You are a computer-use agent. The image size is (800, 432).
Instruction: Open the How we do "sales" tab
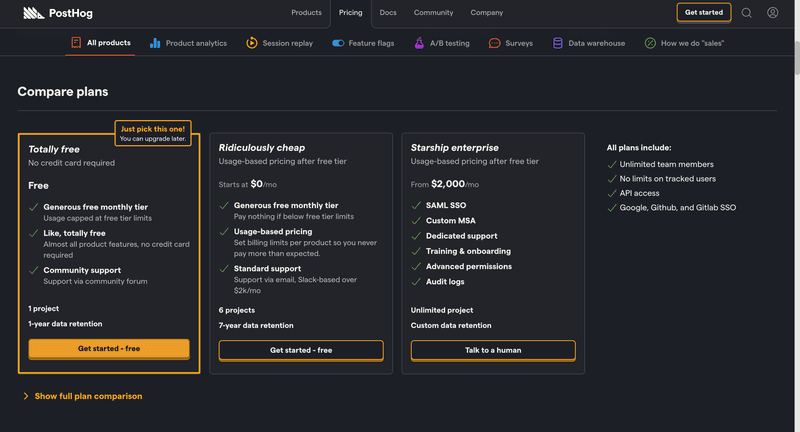coord(684,43)
